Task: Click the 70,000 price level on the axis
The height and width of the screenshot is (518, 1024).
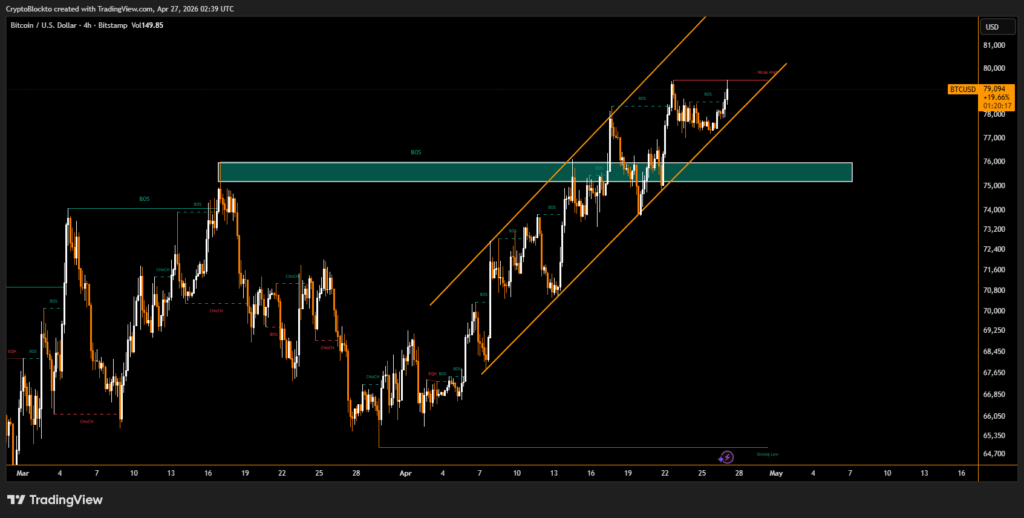Action: coord(995,310)
